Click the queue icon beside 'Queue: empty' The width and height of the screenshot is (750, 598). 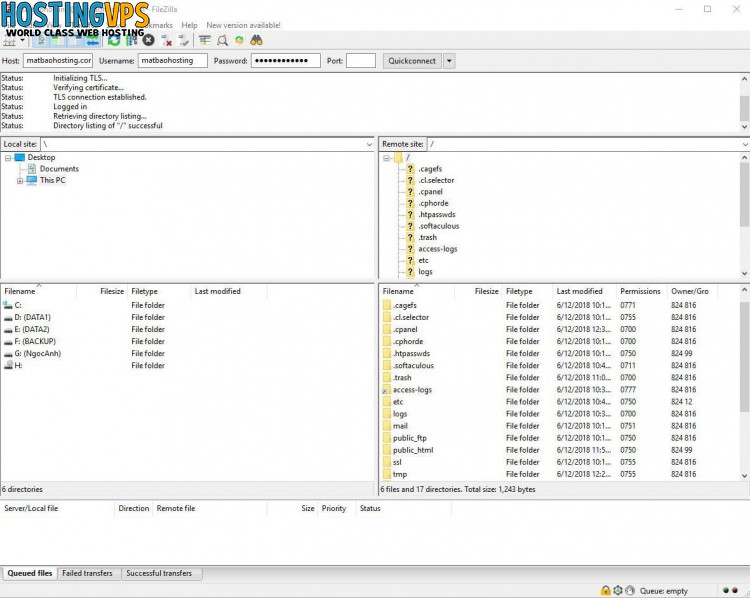[x=630, y=590]
